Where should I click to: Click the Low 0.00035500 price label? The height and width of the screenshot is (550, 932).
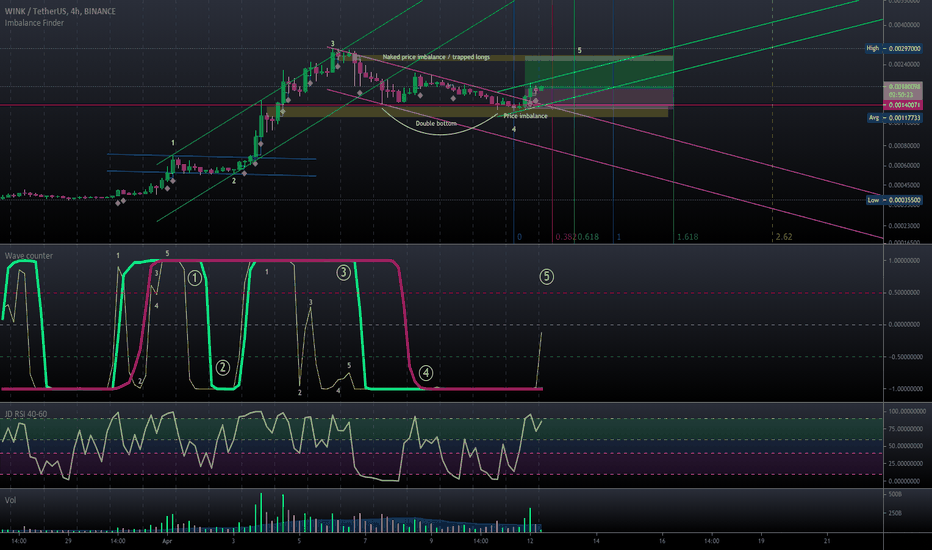(894, 200)
